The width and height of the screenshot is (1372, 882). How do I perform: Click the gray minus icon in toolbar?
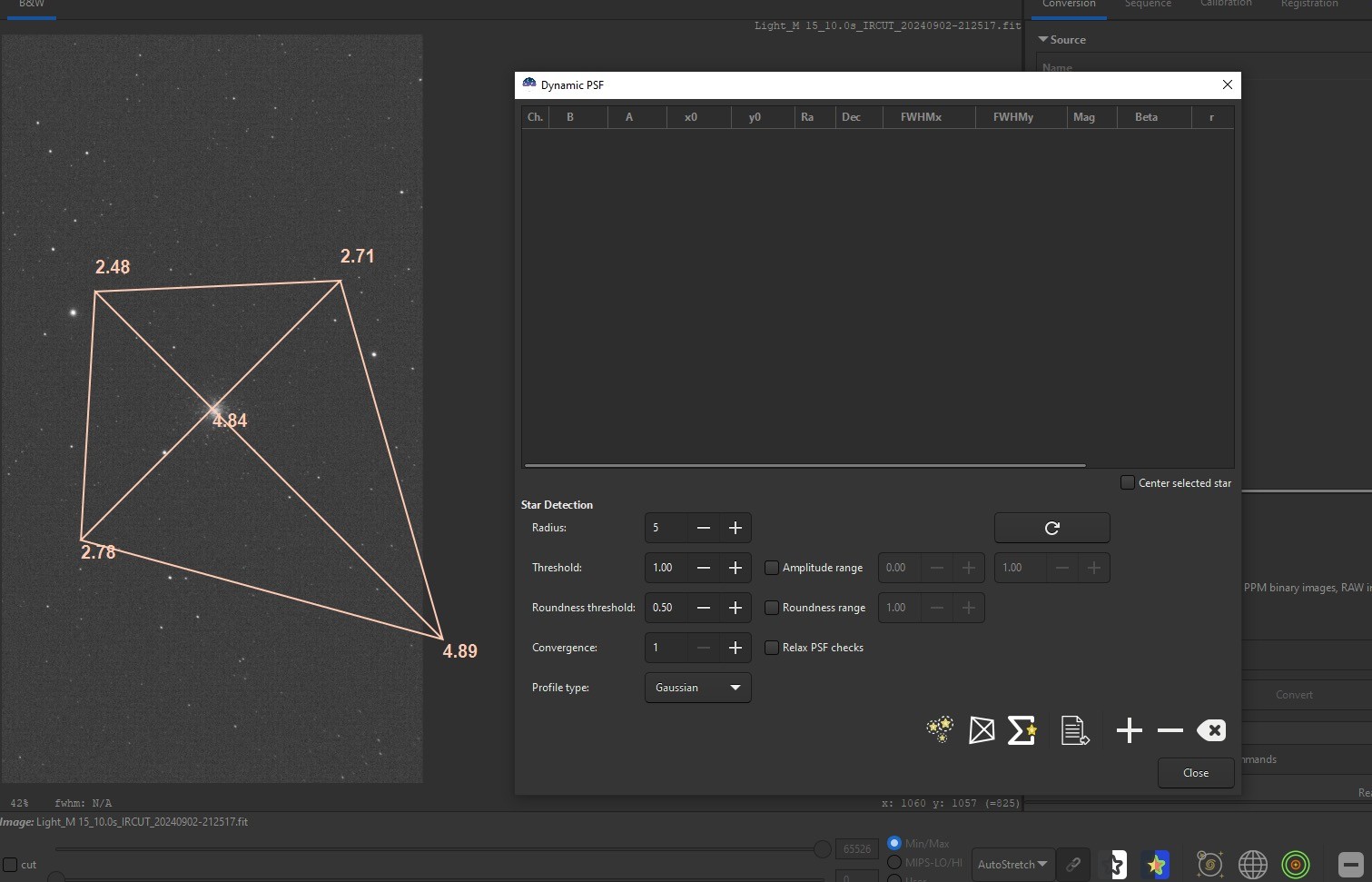point(1351,864)
